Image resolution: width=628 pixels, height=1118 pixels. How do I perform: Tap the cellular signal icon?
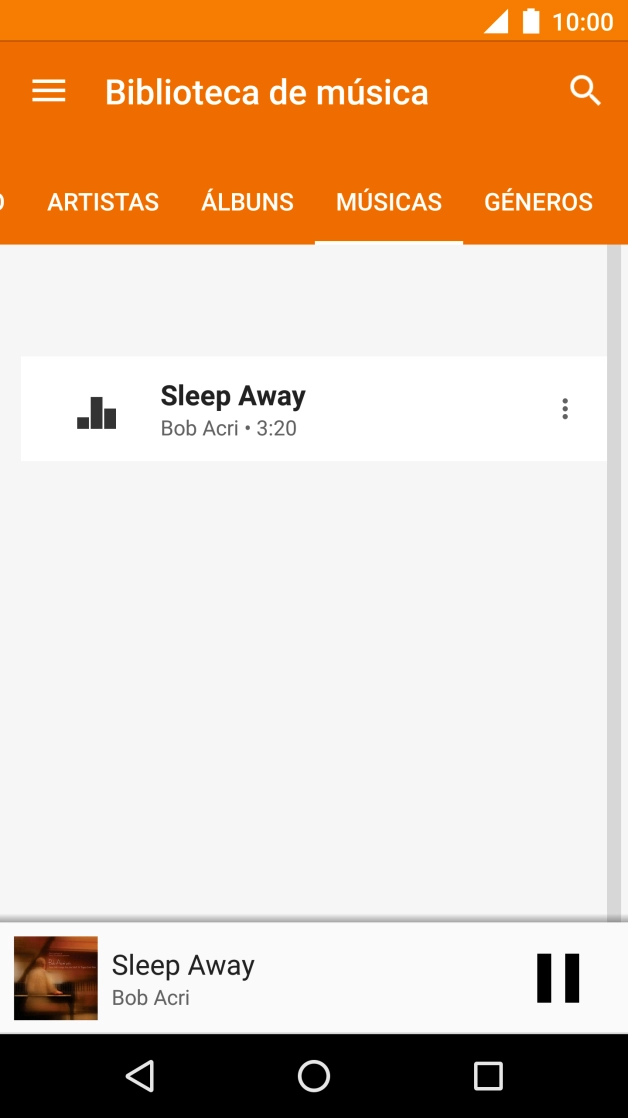tap(496, 21)
